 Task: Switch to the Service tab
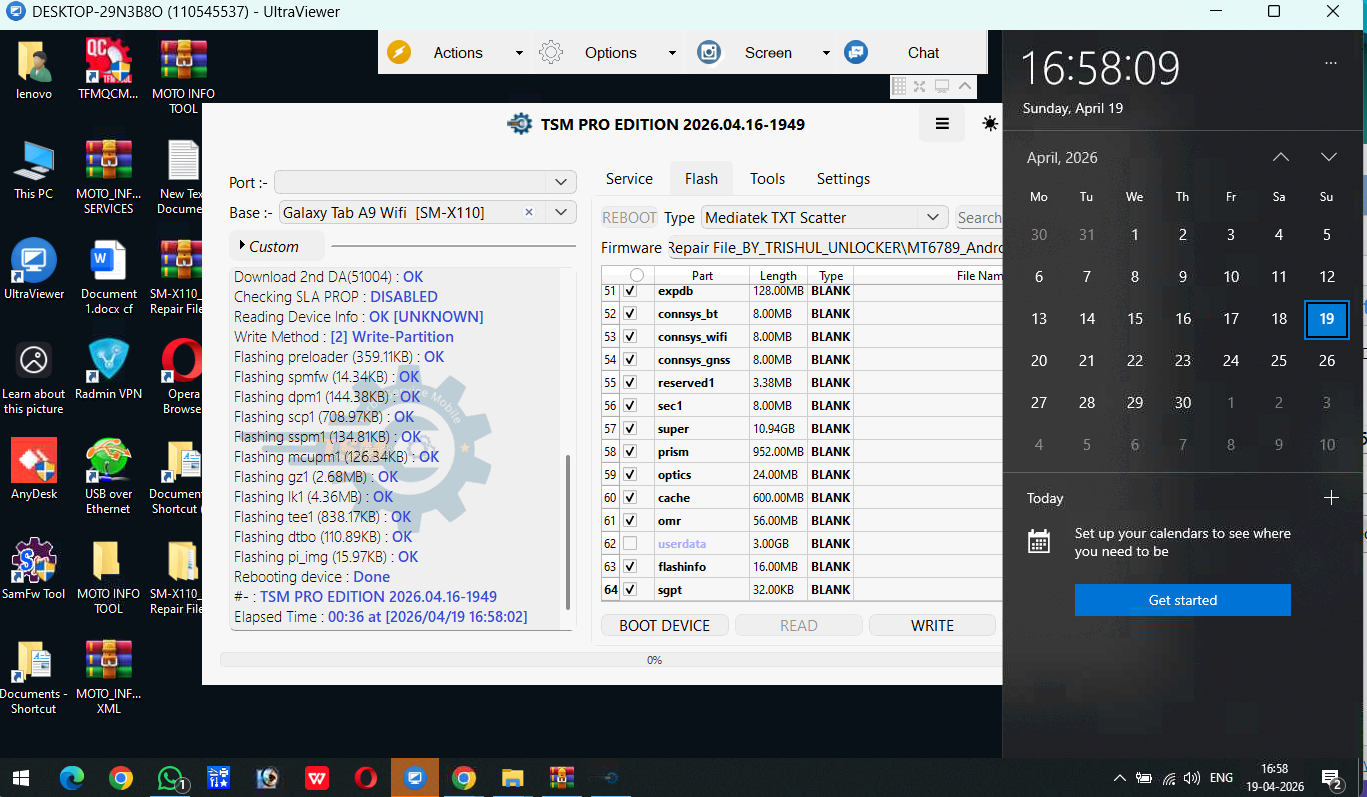point(629,179)
